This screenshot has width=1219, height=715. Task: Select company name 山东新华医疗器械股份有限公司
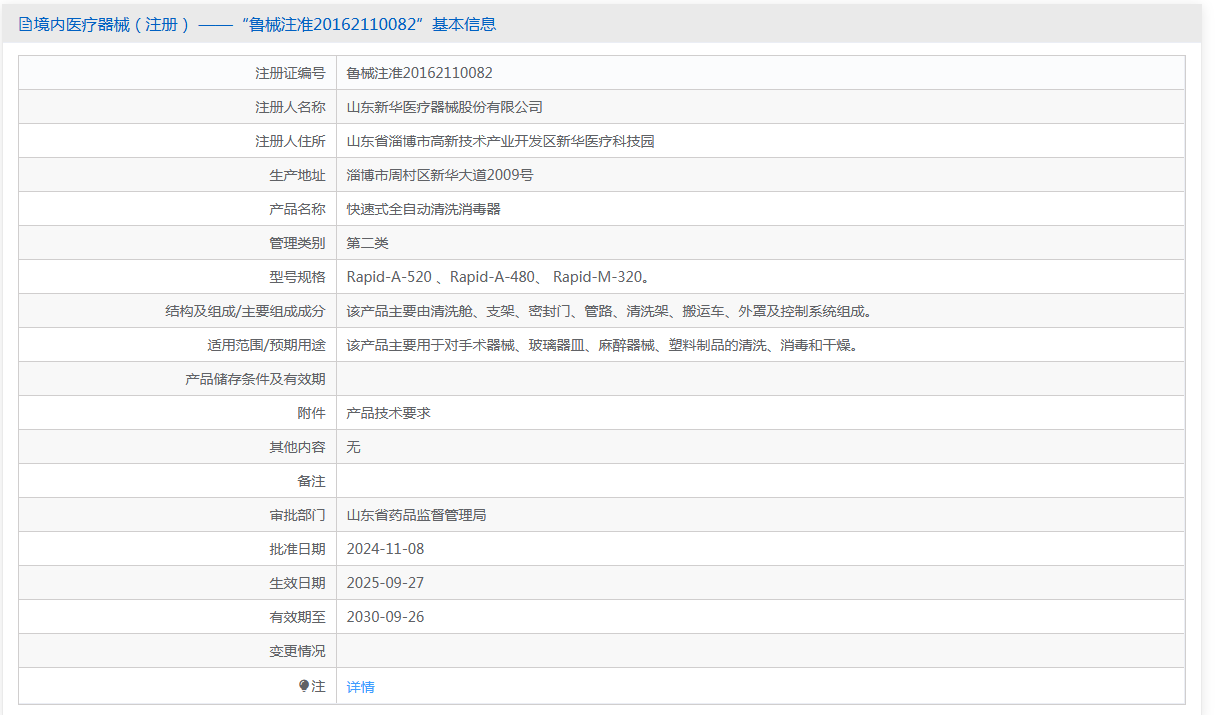pos(445,107)
